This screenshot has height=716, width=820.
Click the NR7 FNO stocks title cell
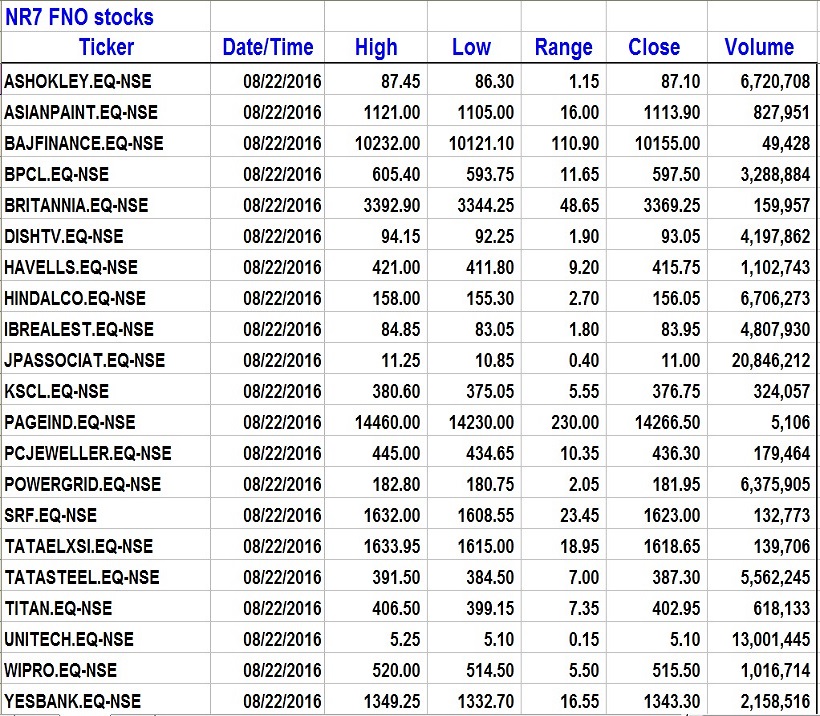(80, 17)
